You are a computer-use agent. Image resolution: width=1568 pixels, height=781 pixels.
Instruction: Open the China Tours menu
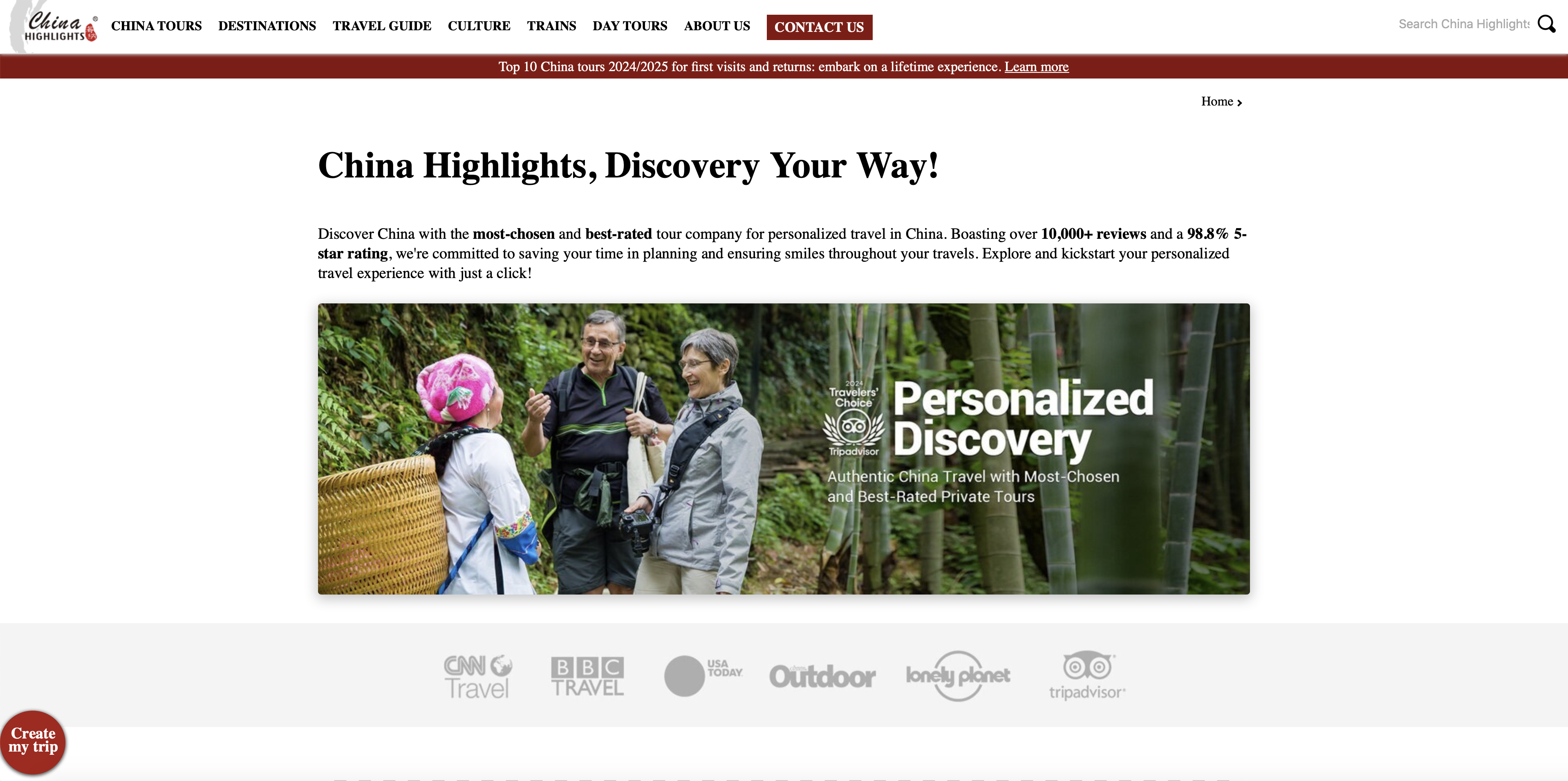pyautogui.click(x=157, y=26)
